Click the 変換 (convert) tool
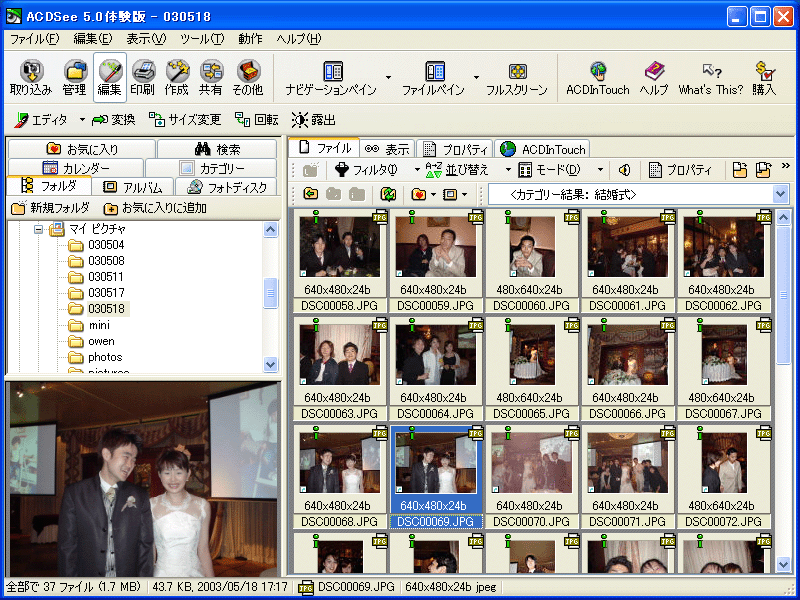The height and width of the screenshot is (600, 800). coord(114,120)
